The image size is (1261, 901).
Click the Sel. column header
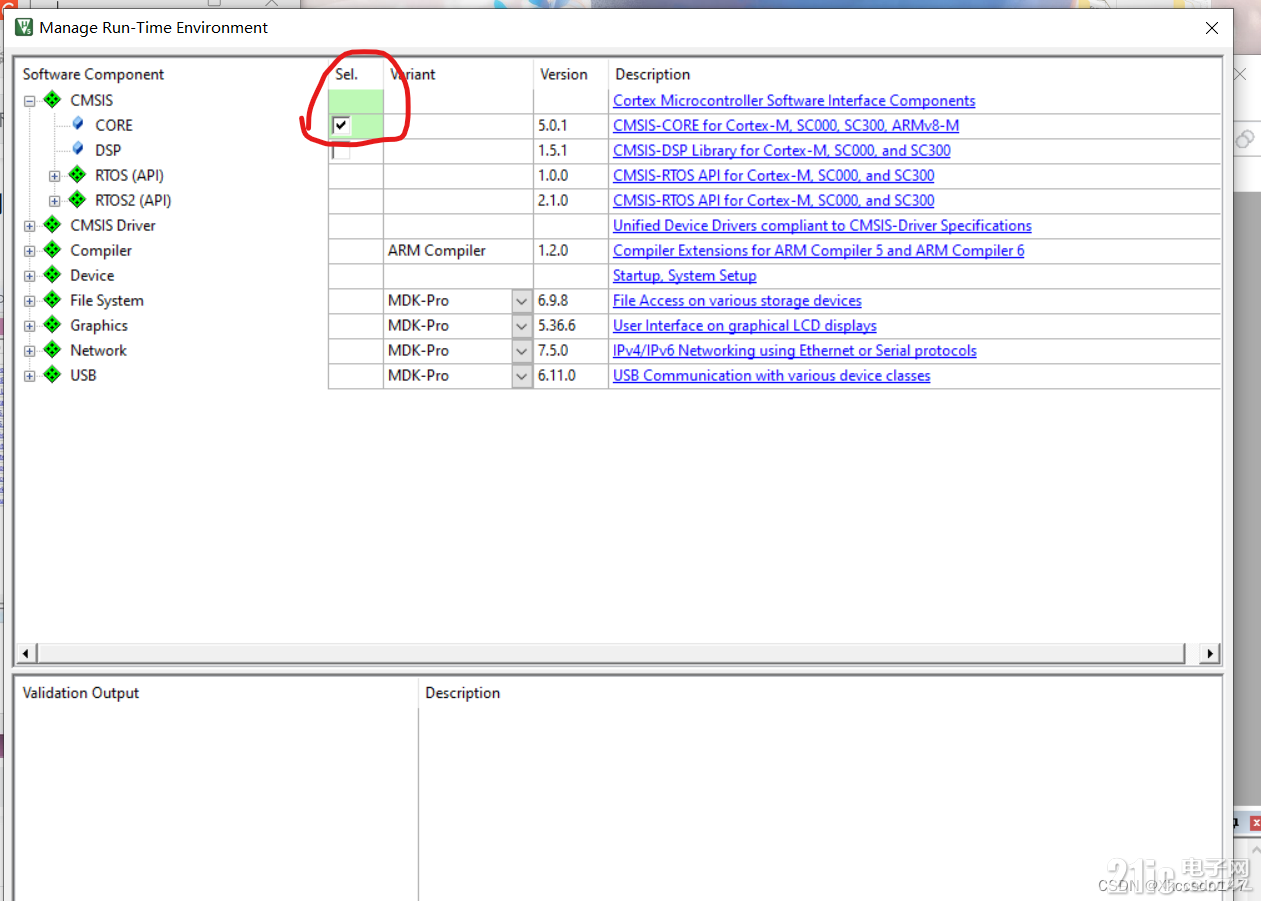coord(346,74)
